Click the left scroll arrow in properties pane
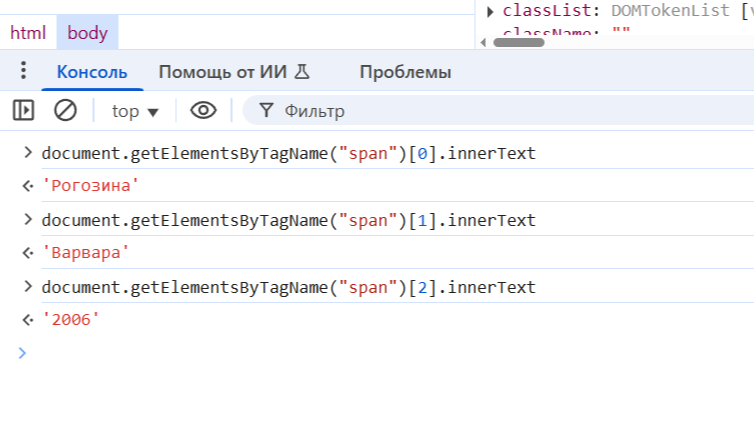The height and width of the screenshot is (425, 754). click(x=483, y=41)
